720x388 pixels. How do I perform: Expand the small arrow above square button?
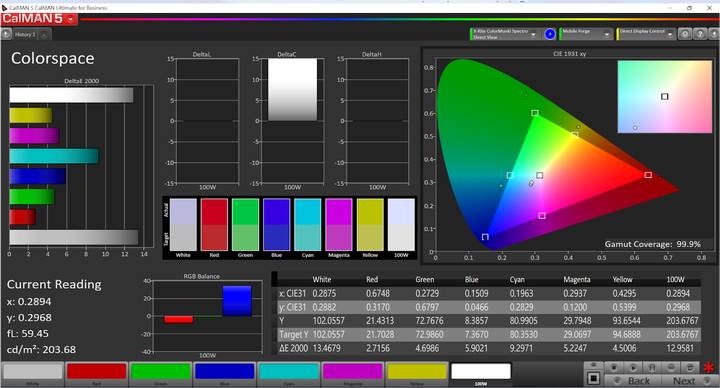click(593, 366)
